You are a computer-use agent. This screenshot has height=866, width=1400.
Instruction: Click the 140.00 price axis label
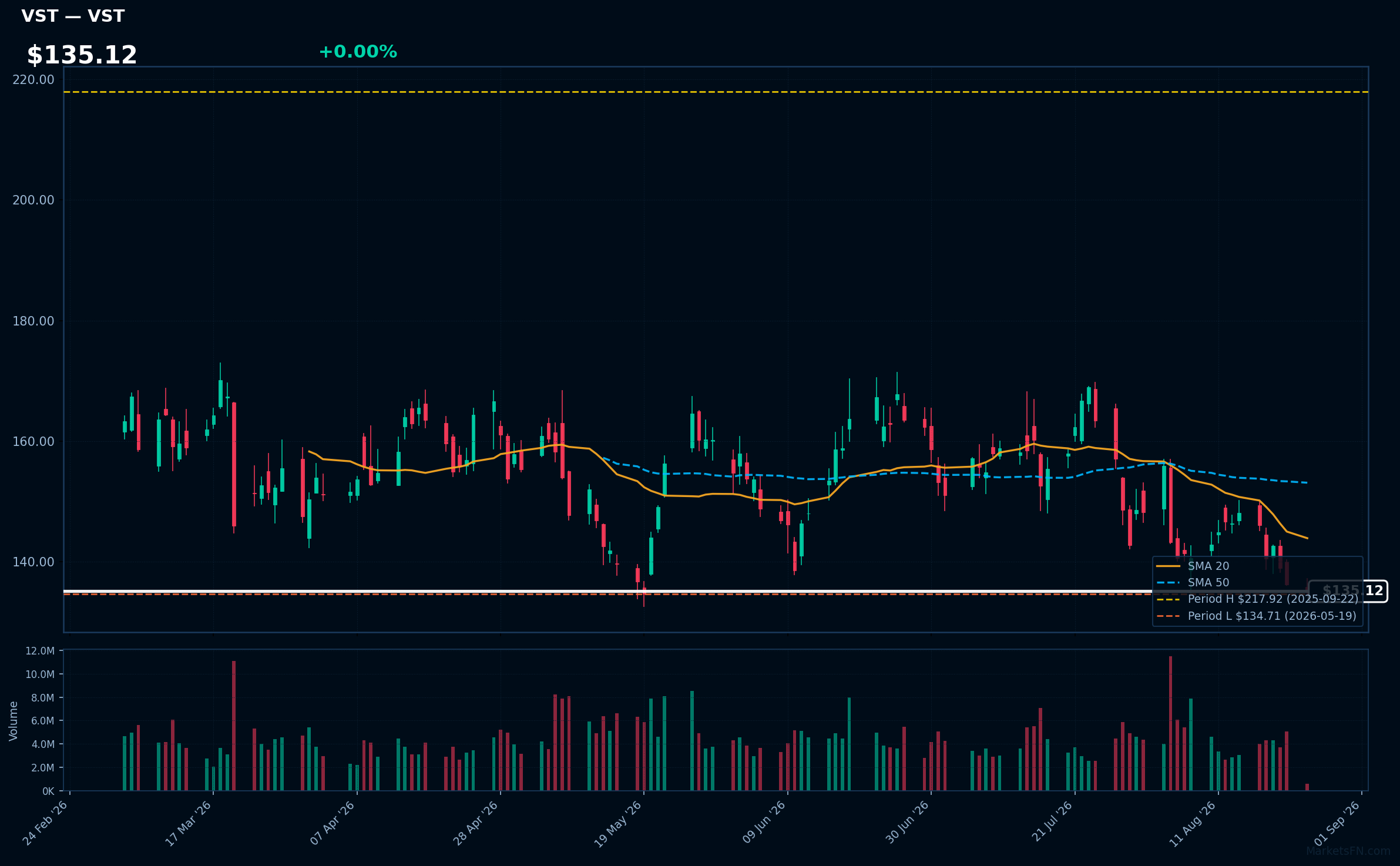(33, 562)
